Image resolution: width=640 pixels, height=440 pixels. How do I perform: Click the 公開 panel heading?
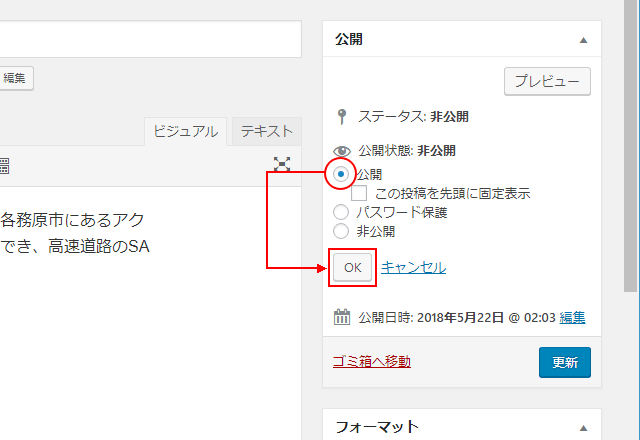(349, 40)
